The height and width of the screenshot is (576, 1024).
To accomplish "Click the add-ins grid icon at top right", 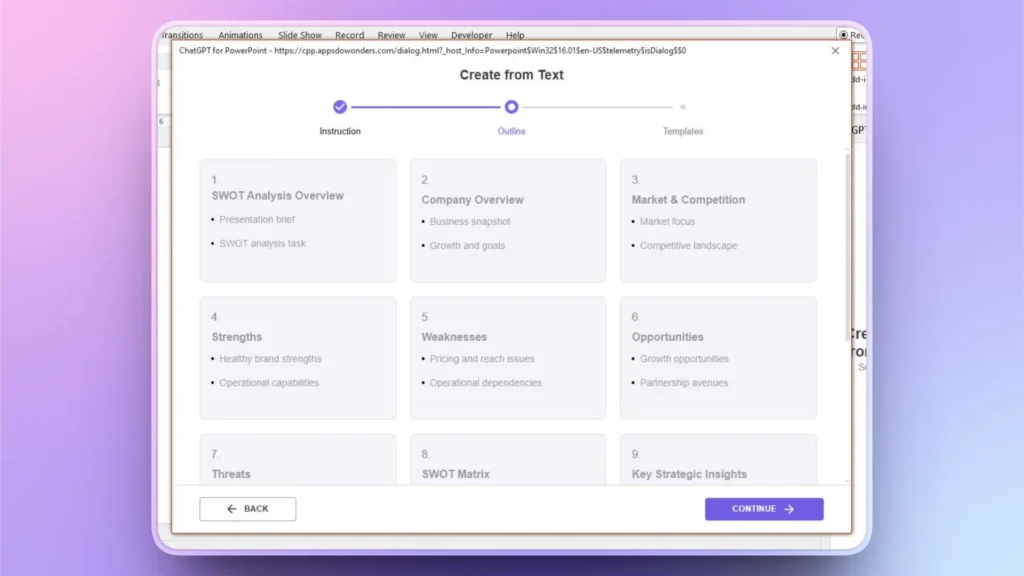I will [858, 60].
